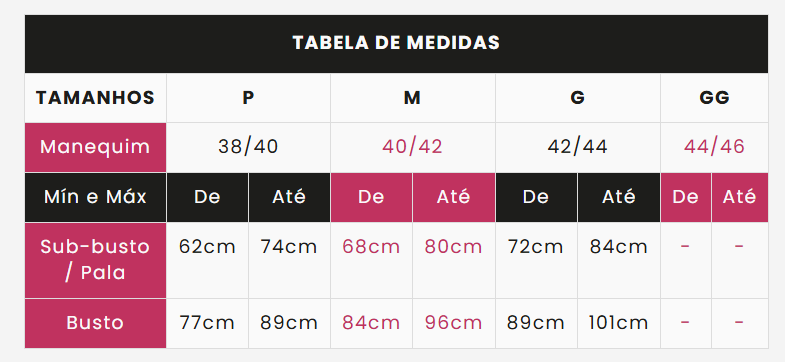Click the TABELA DE MEDIDAS title bar

click(x=396, y=44)
